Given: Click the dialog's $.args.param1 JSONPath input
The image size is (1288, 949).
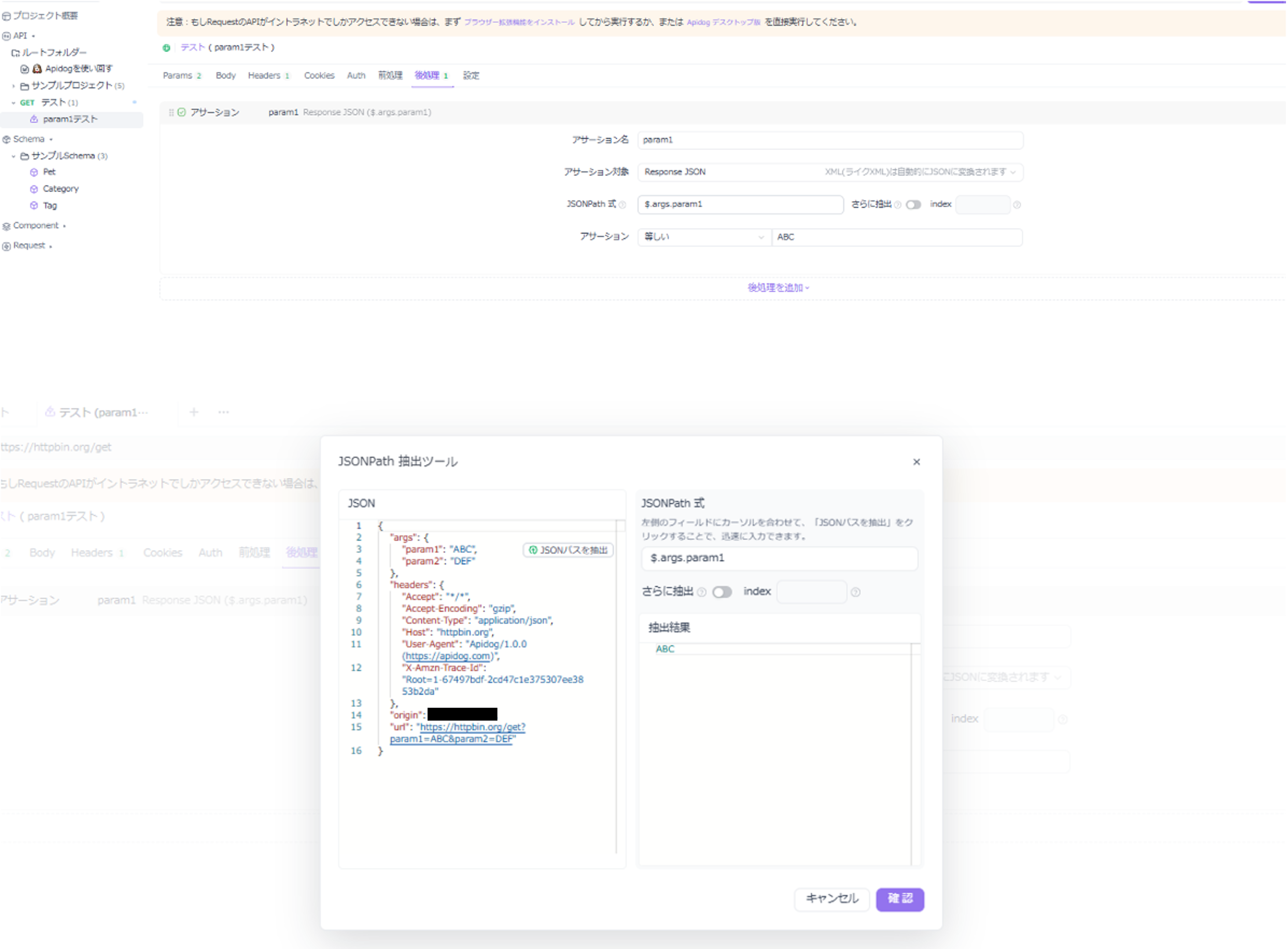Looking at the screenshot, I should point(779,558).
